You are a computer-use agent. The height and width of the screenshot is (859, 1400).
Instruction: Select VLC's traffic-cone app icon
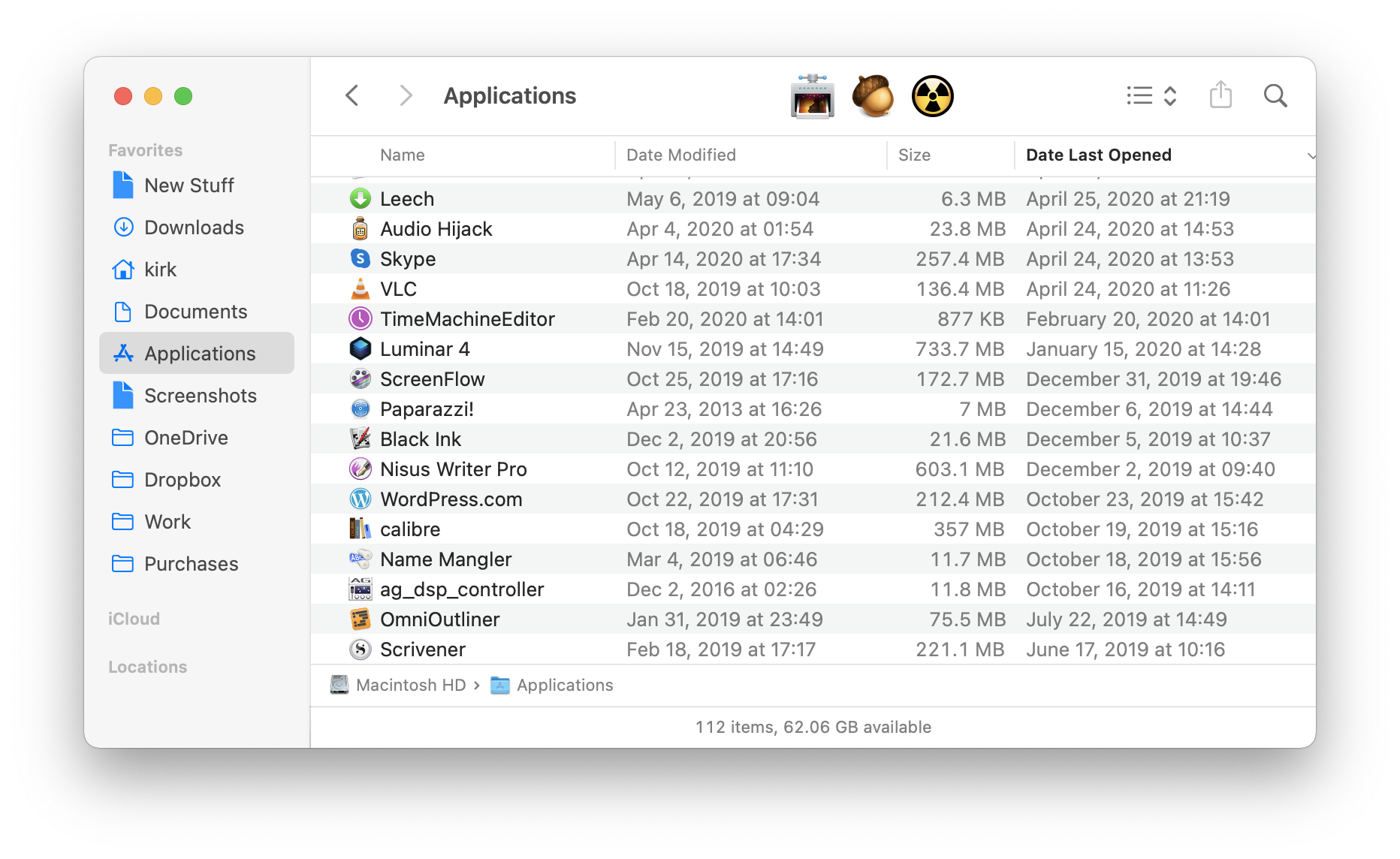click(361, 288)
